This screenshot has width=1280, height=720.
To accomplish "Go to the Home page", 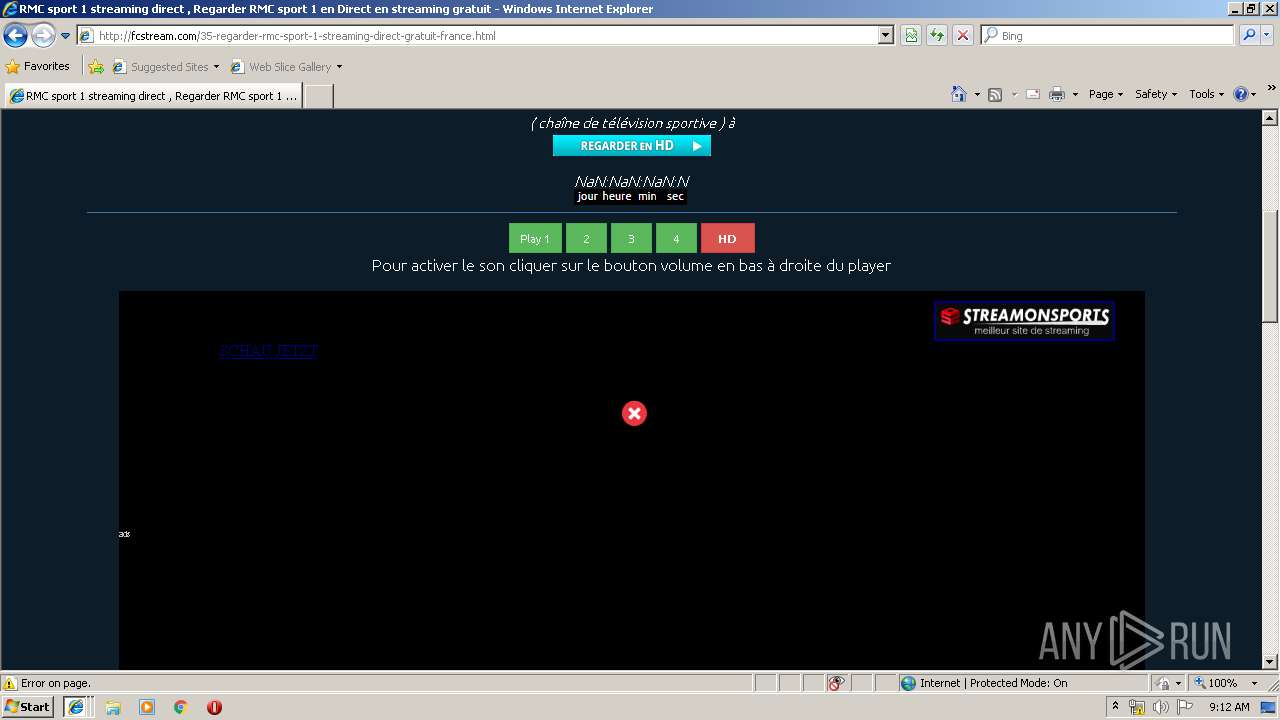I will [959, 94].
